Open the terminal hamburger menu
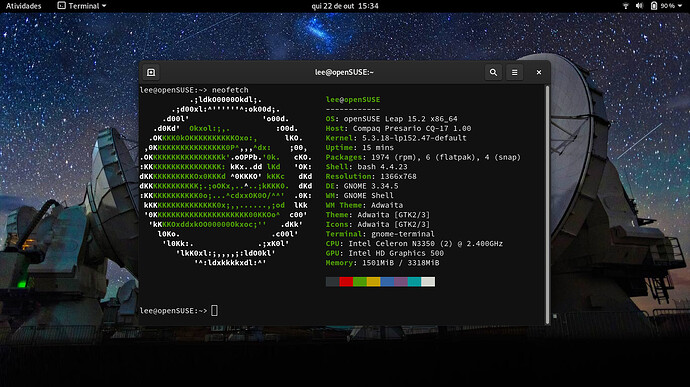This screenshot has height=387, width=690. (x=514, y=72)
